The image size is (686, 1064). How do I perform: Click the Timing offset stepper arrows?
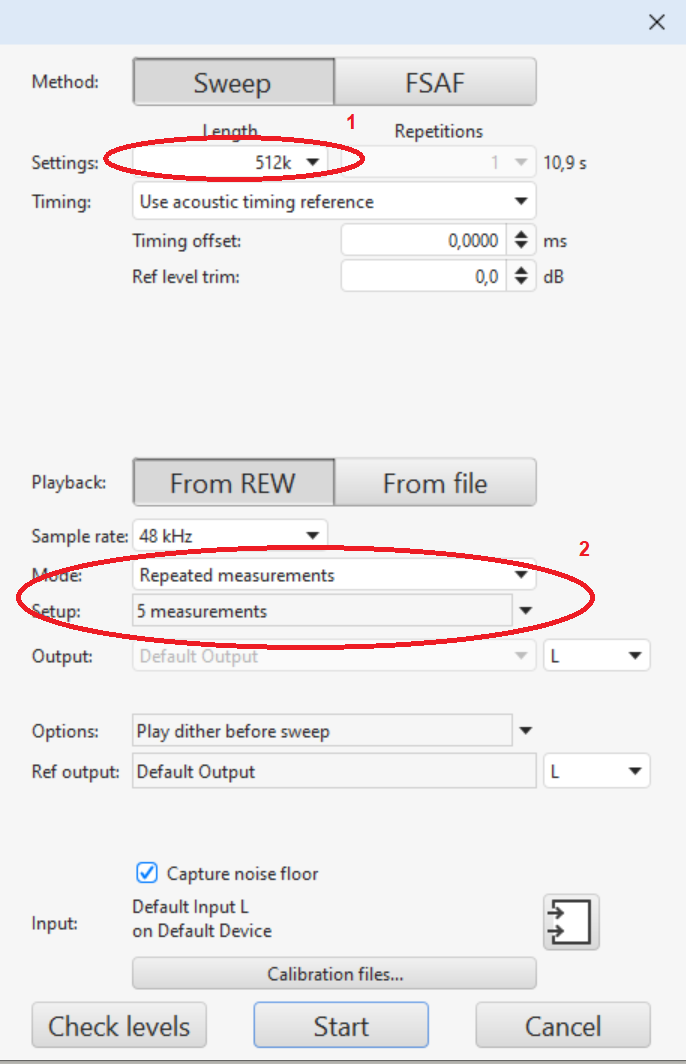pos(521,241)
